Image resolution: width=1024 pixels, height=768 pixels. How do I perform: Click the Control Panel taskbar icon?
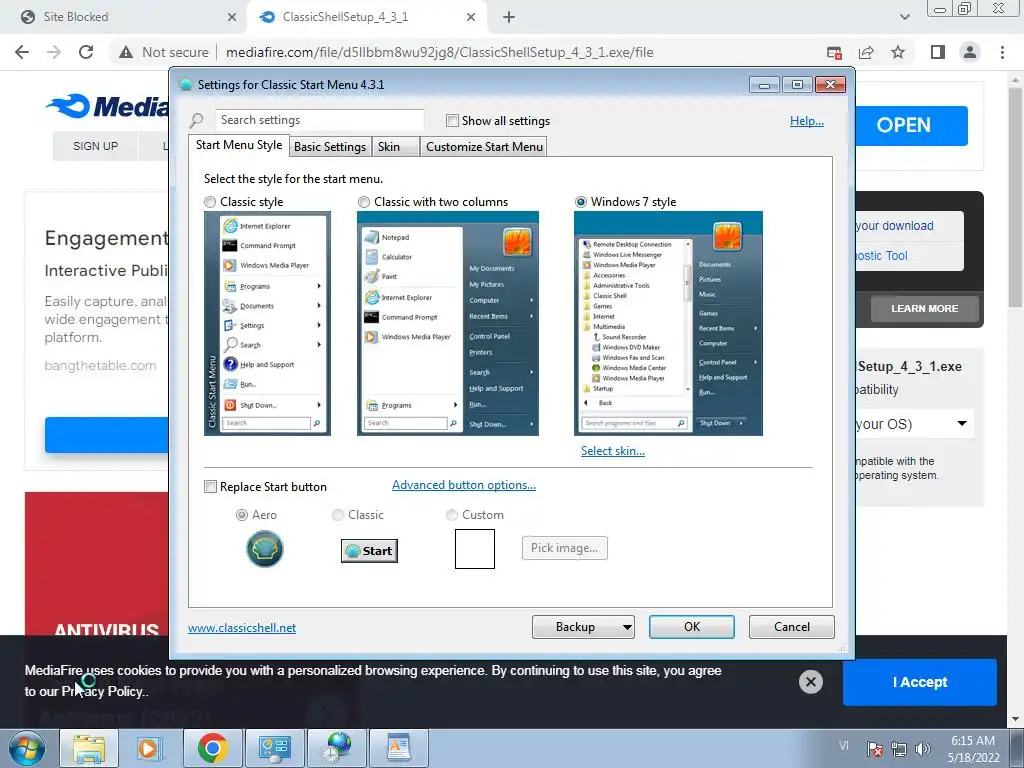pyautogui.click(x=274, y=748)
